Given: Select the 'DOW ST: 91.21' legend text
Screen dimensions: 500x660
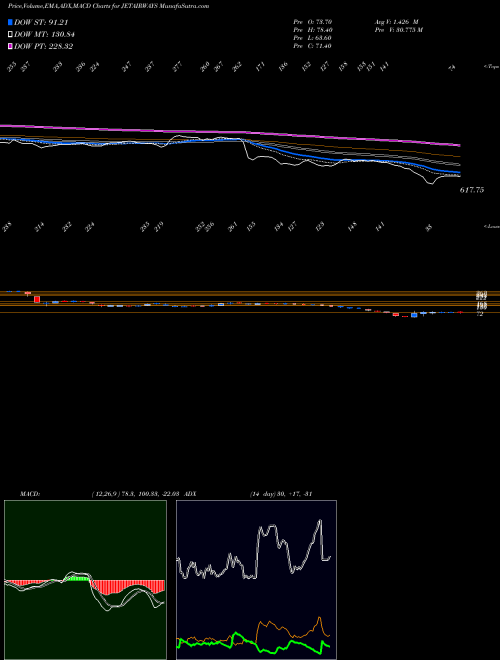Looking at the screenshot, I should [41, 23].
